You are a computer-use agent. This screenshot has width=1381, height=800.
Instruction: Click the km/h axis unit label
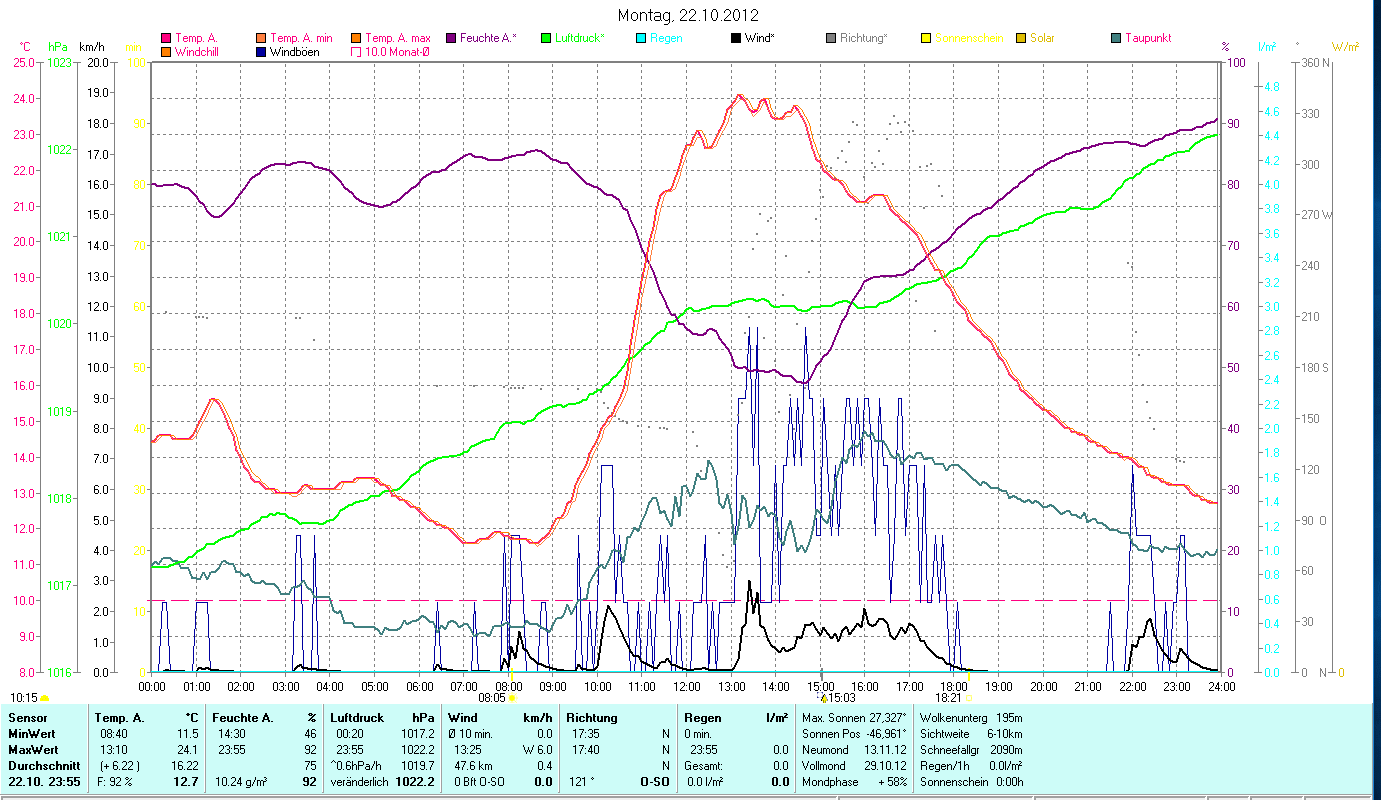pos(91,47)
